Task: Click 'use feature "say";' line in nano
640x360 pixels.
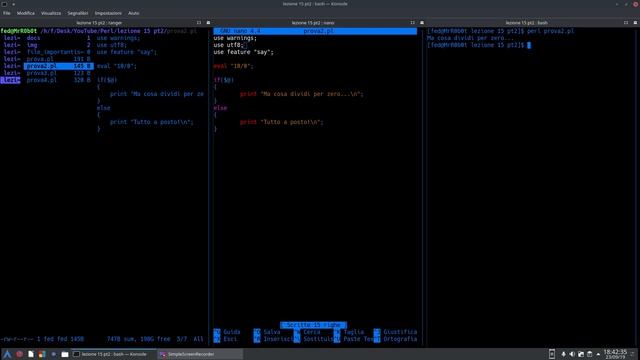Action: pos(244,52)
